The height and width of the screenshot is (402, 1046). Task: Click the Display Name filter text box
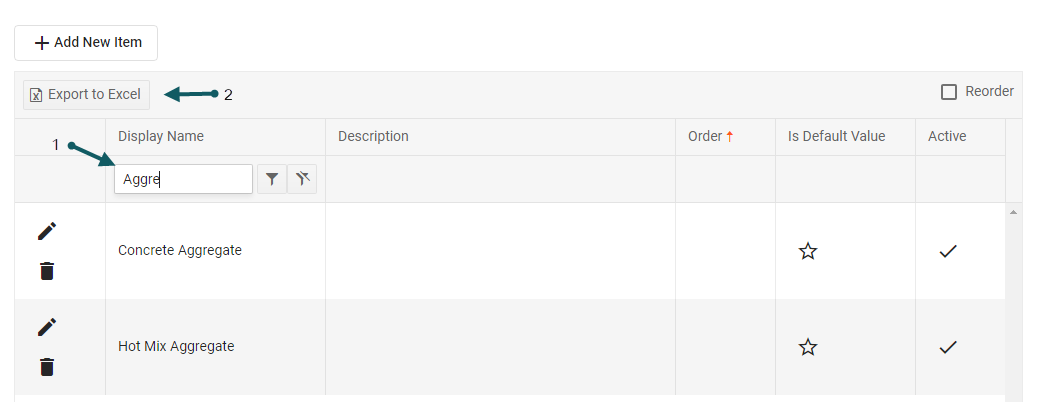[x=183, y=179]
